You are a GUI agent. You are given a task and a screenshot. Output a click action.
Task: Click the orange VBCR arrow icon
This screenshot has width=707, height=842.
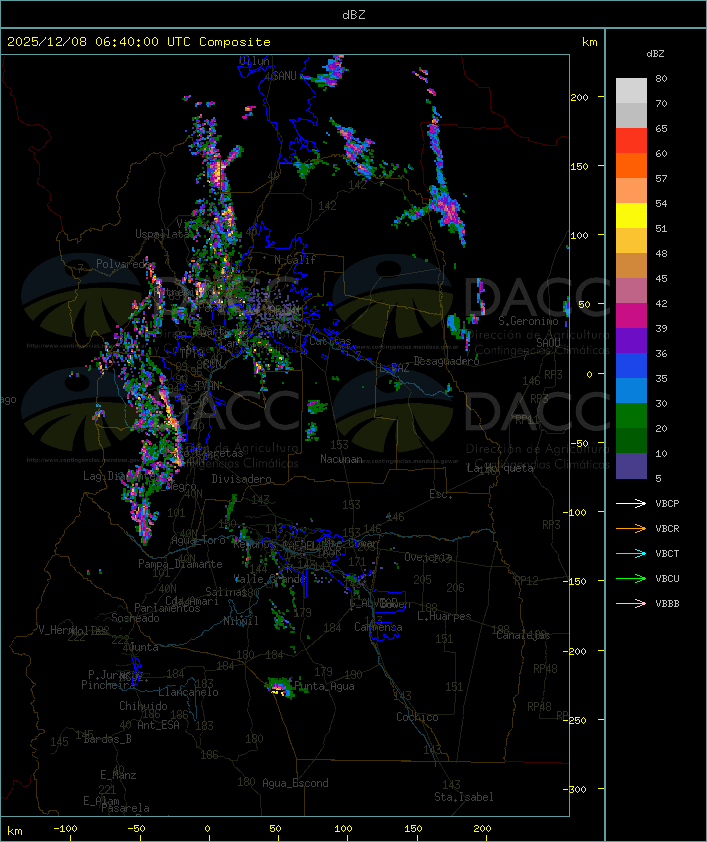tap(631, 528)
